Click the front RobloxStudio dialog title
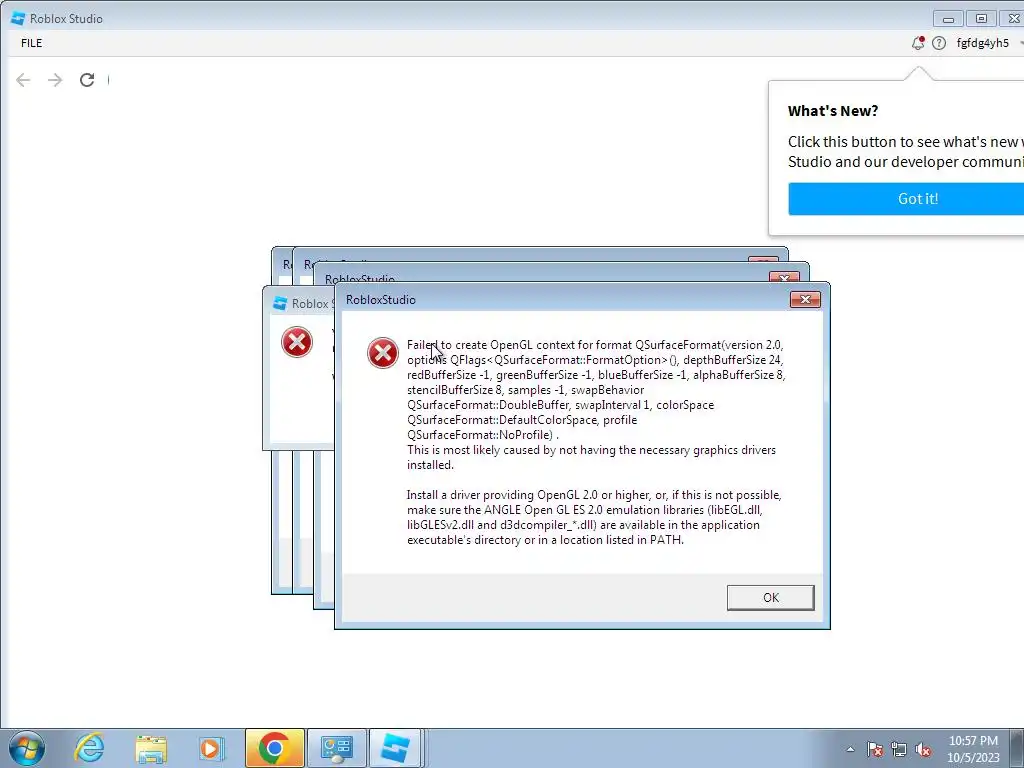This screenshot has height=768, width=1024. tap(381, 300)
